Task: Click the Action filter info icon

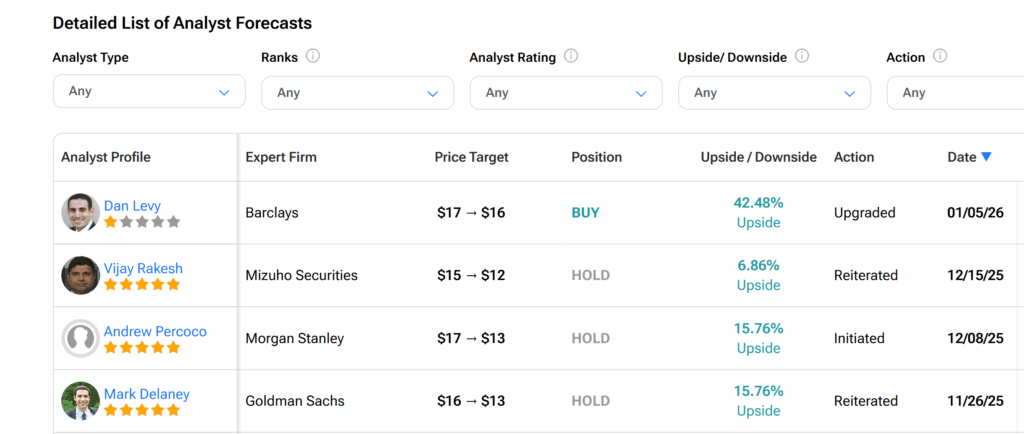Action: (940, 57)
